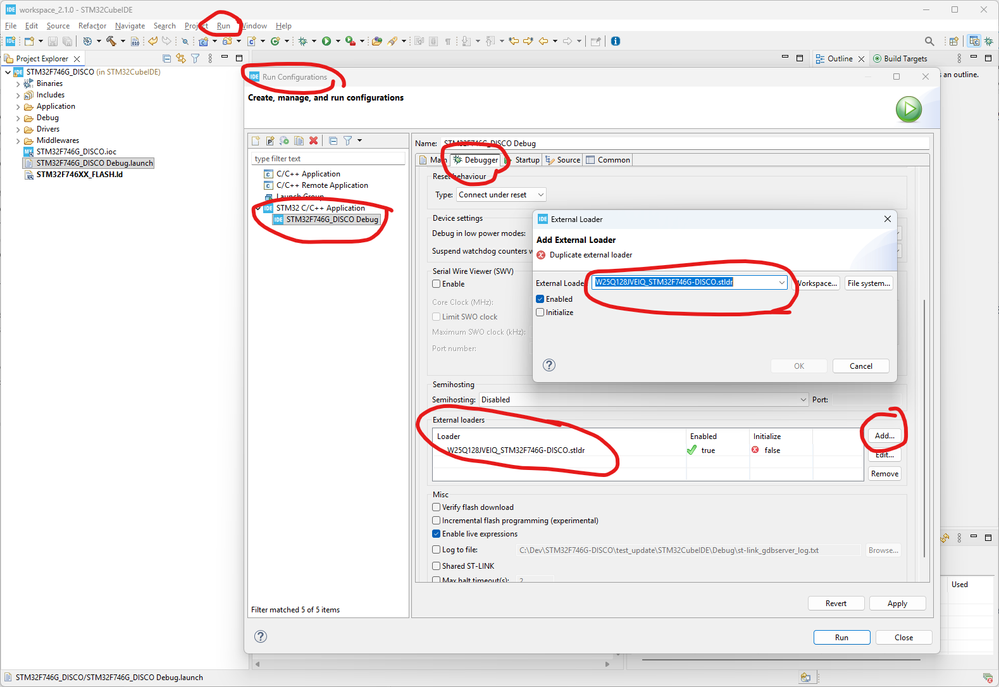The height and width of the screenshot is (687, 999).
Task: Expand the Binaries tree node
Action: click(18, 83)
